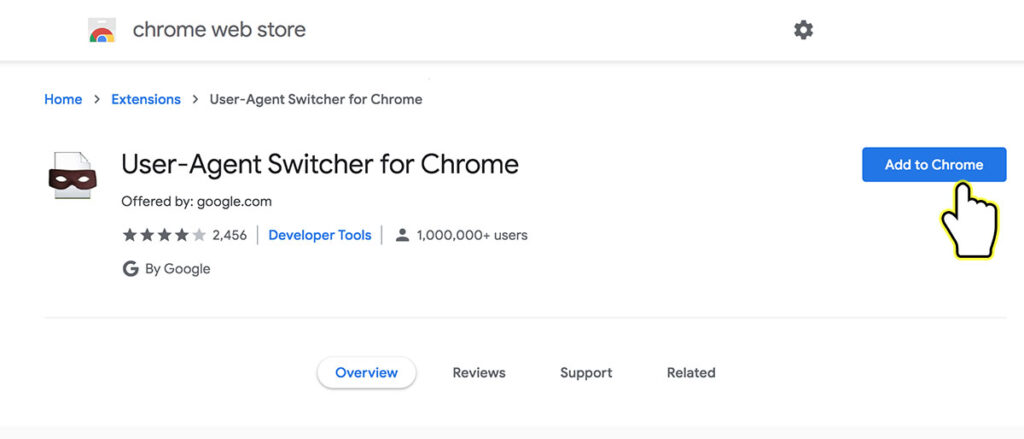Viewport: 1024px width, 439px height.
Task: Open the Developer Tools category link
Action: pos(320,235)
